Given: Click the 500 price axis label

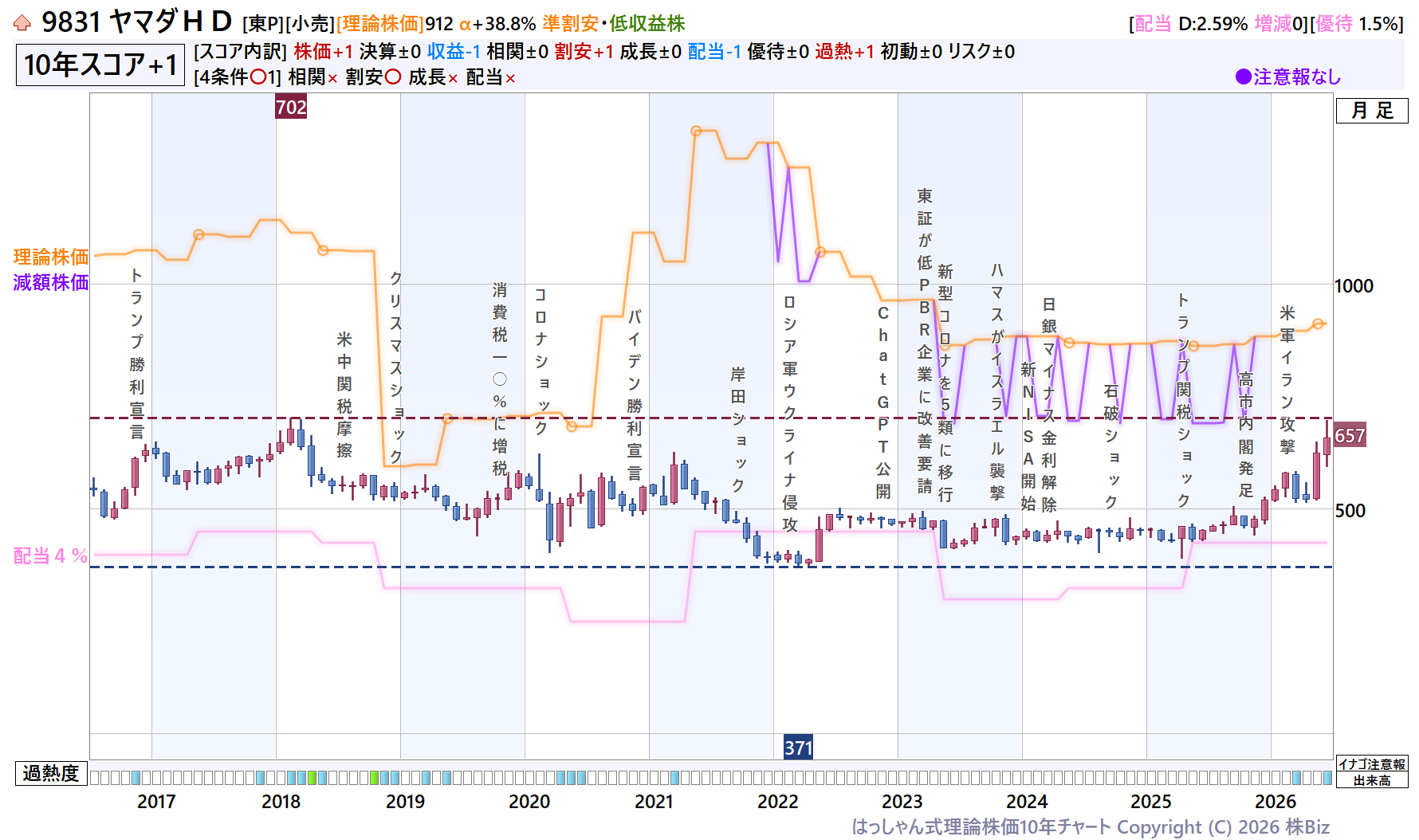Looking at the screenshot, I should coord(1350,511).
